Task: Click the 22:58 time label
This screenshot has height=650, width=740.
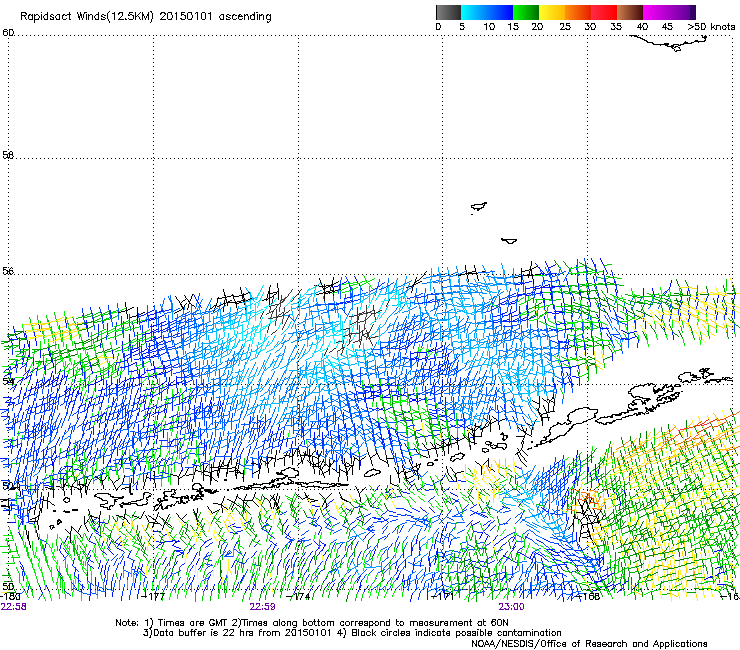Action: (14, 607)
